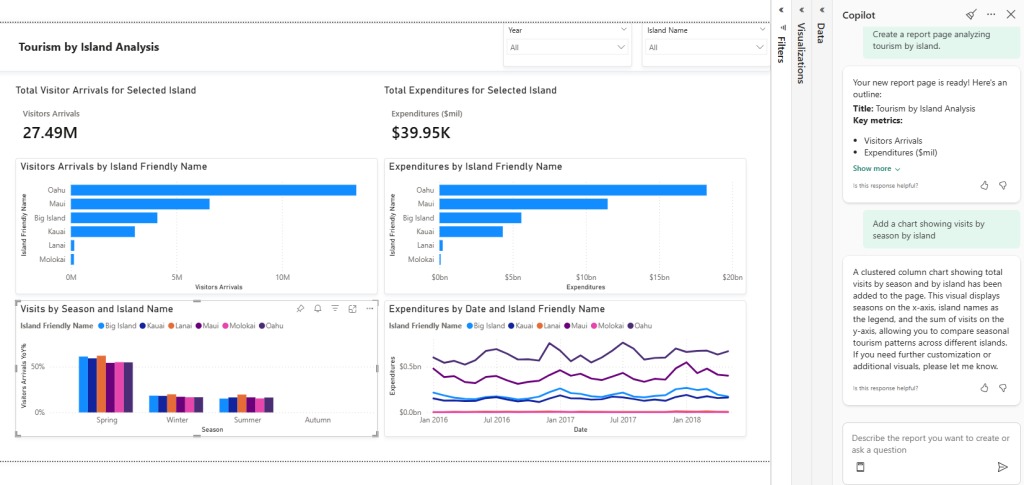The width and height of the screenshot is (1024, 485).
Task: Send the Copilot prompt
Action: pyautogui.click(x=1002, y=467)
